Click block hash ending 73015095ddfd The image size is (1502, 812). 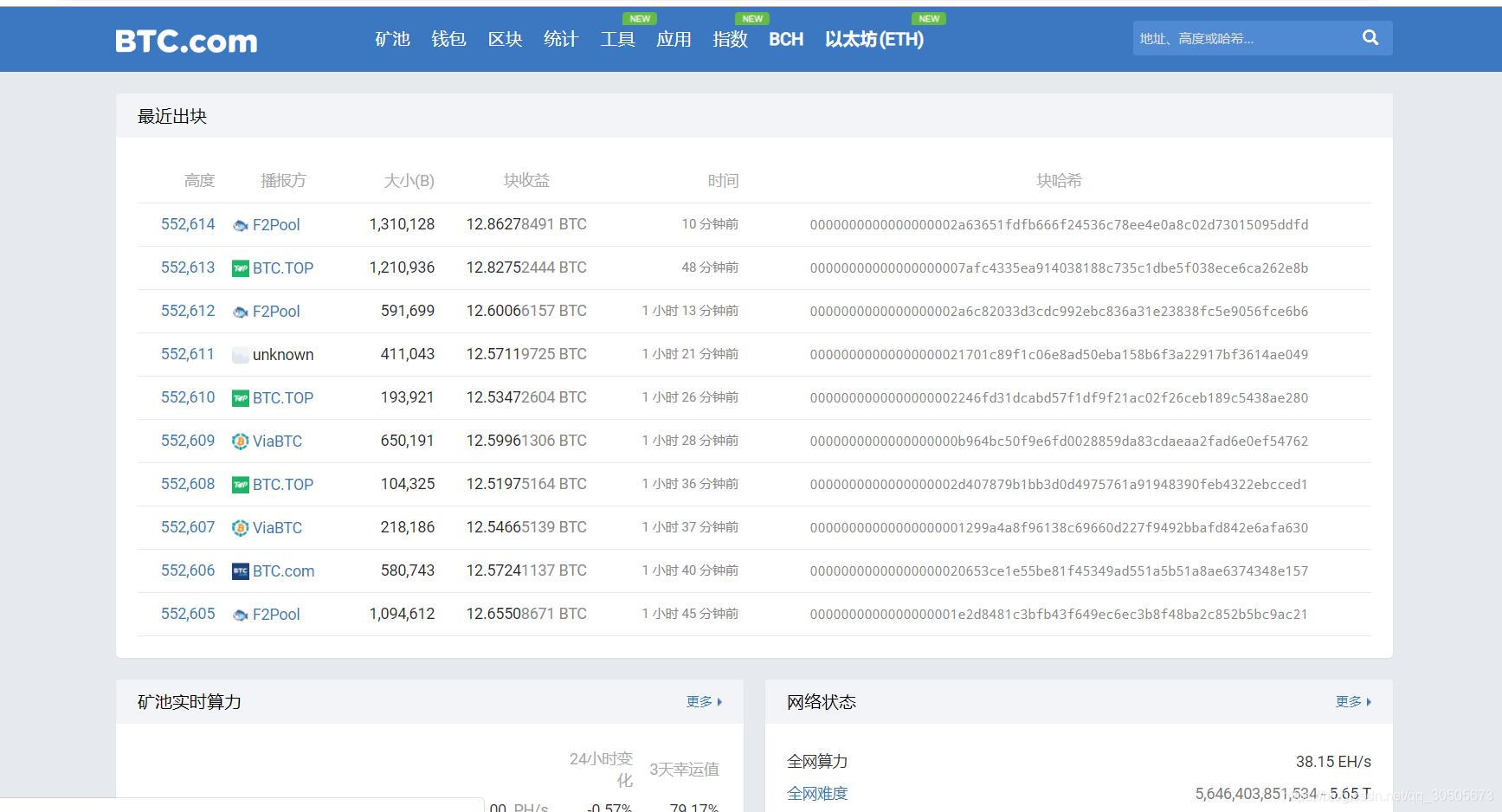pos(1059,225)
